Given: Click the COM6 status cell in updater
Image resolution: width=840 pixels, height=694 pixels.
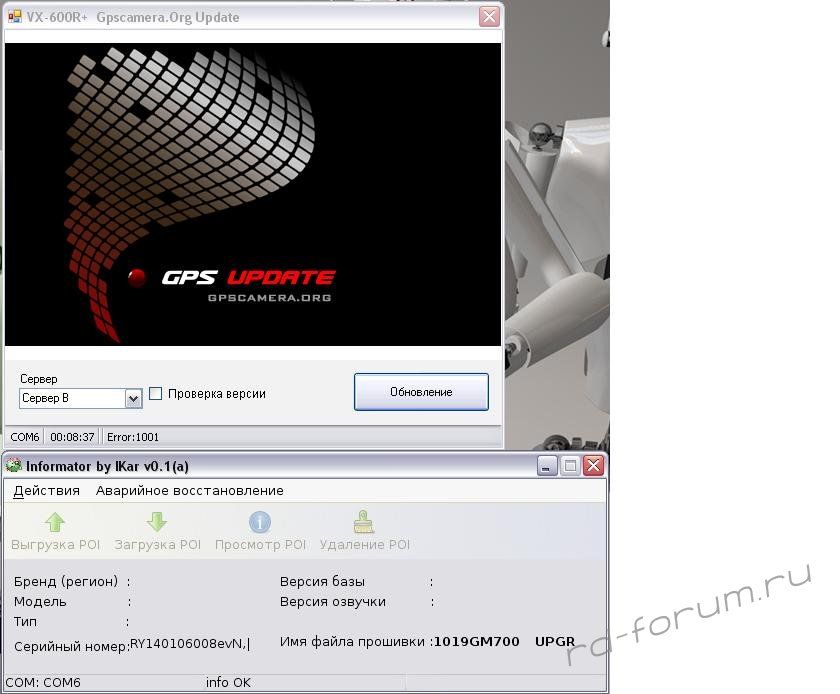Looking at the screenshot, I should [25, 437].
